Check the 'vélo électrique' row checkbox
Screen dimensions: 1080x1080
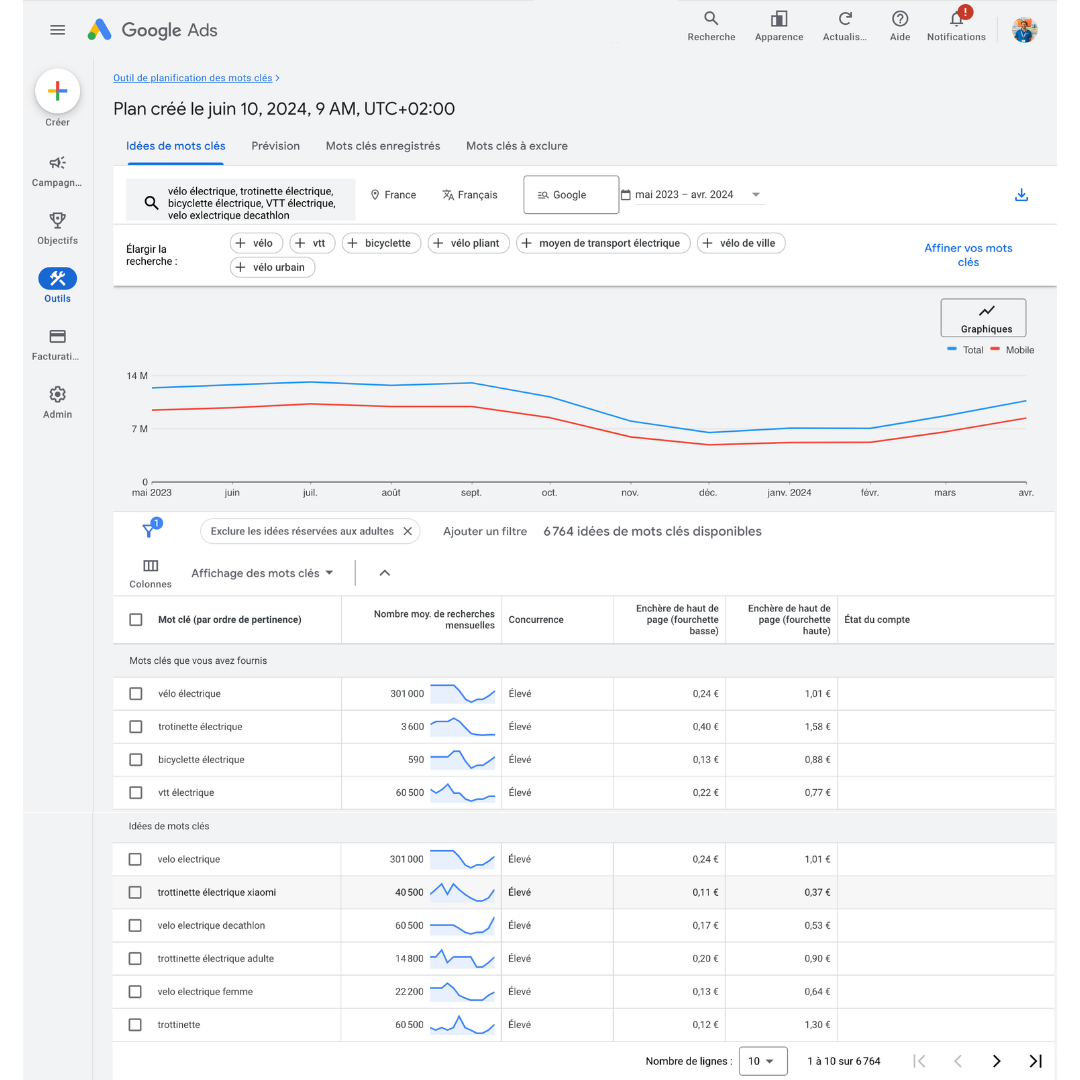pyautogui.click(x=136, y=694)
